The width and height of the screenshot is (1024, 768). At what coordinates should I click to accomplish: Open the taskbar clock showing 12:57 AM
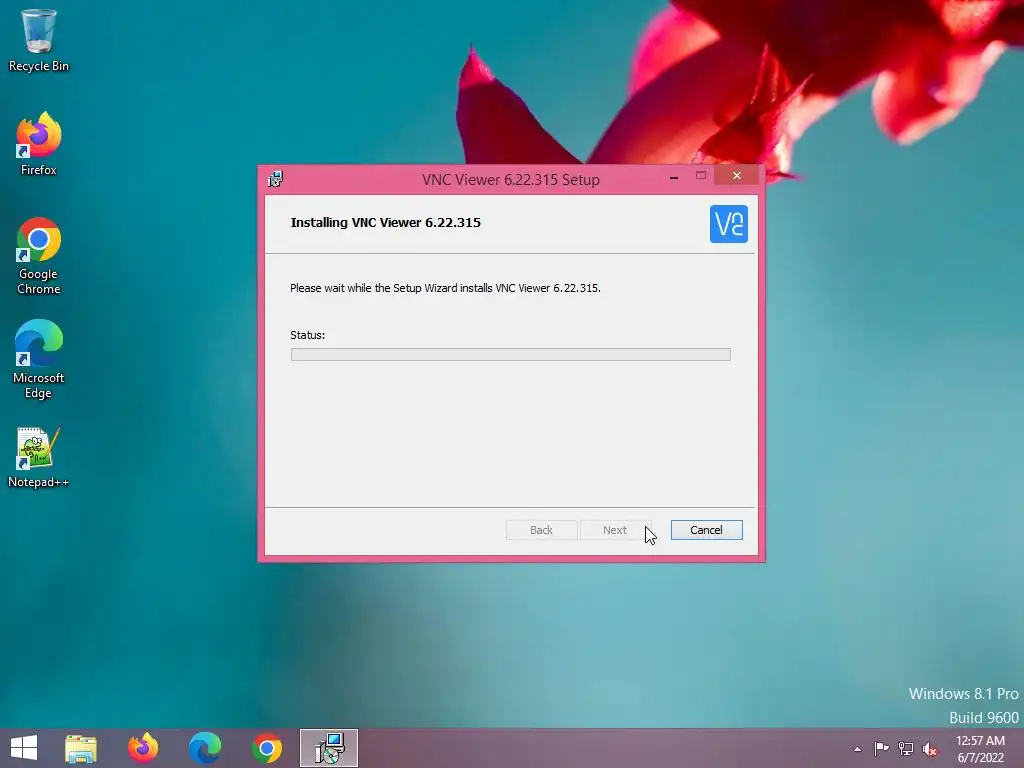coord(980,749)
